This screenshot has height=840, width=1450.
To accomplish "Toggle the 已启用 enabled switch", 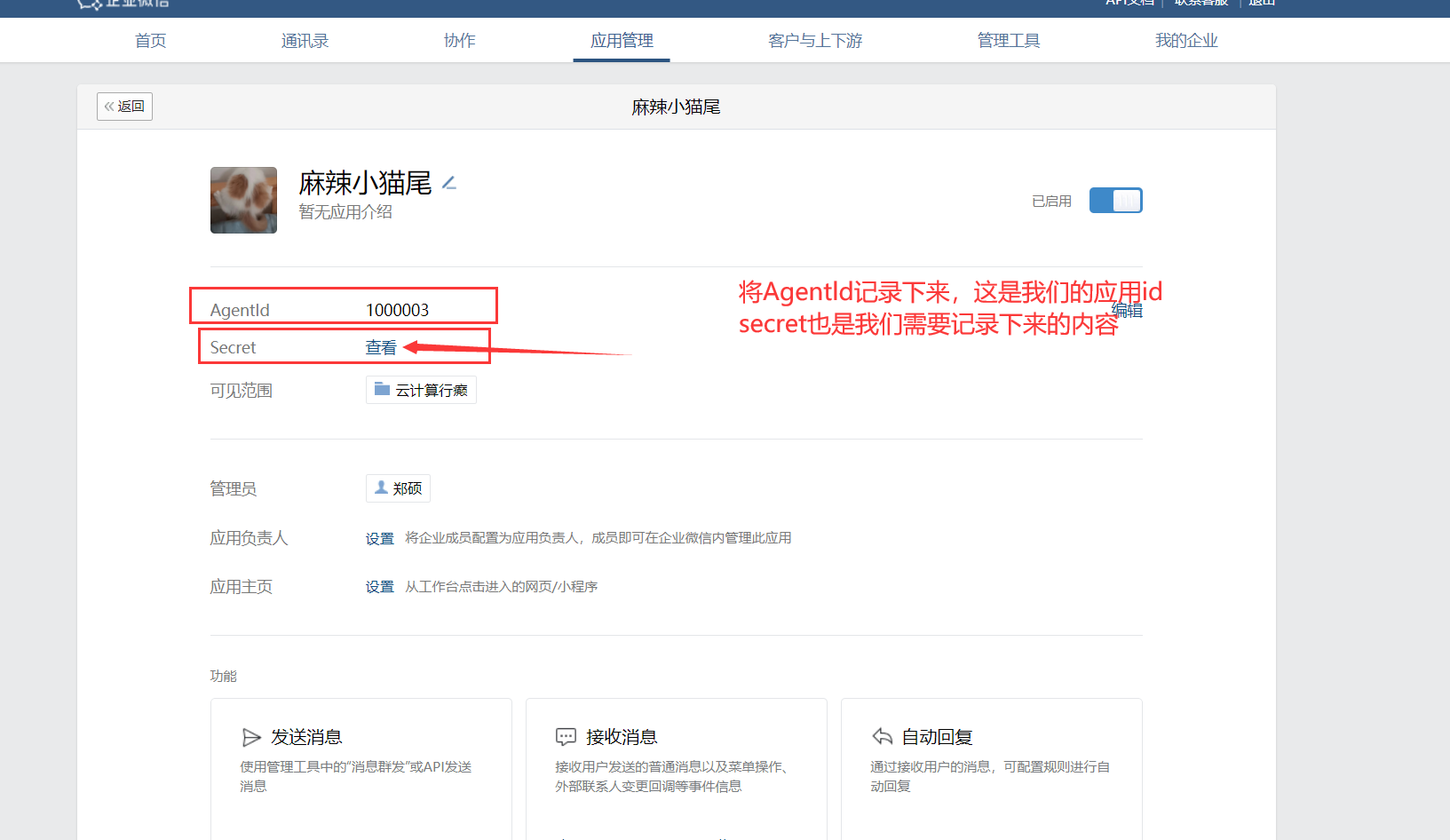I will click(1115, 201).
